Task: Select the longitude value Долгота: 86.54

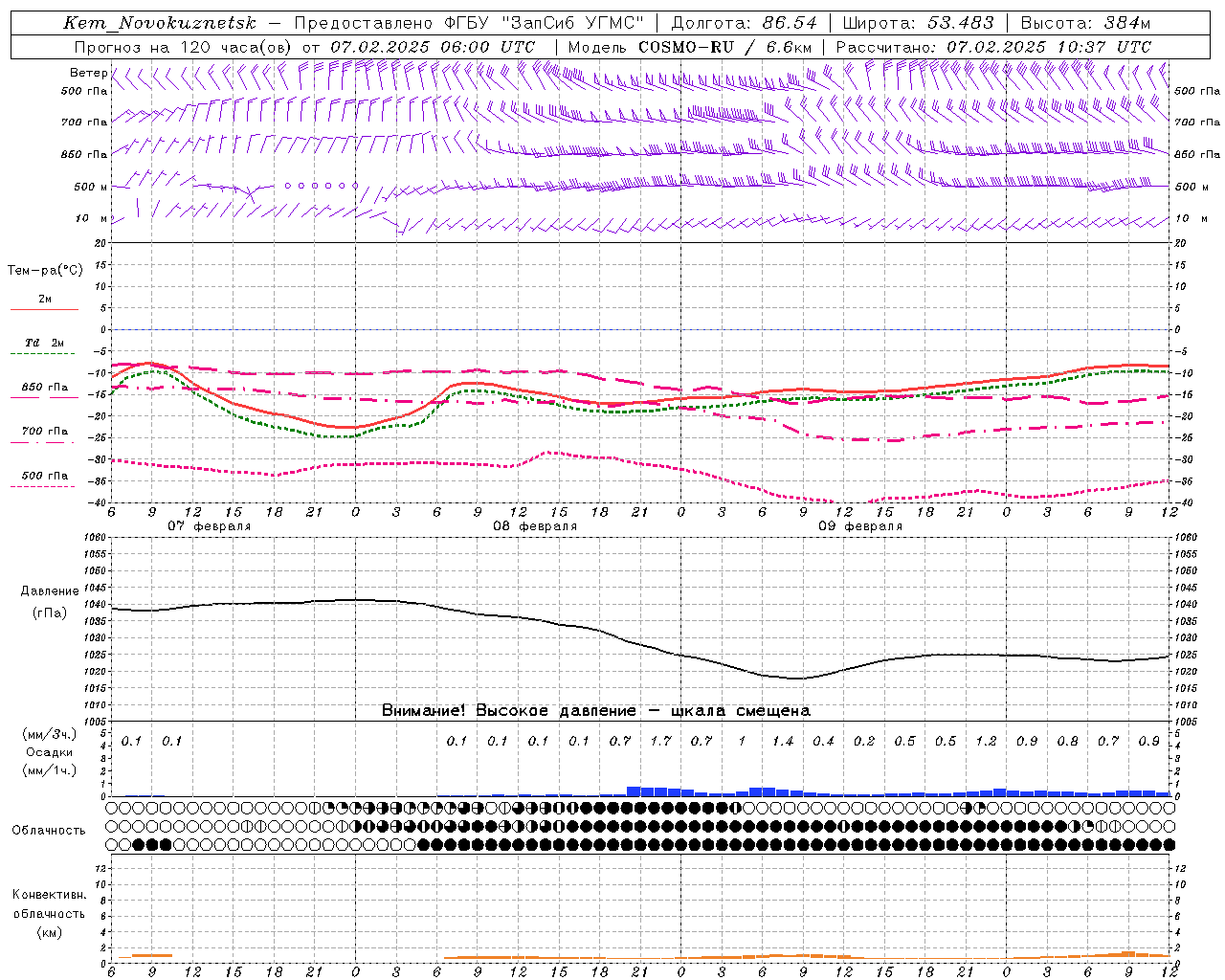Action: (745, 23)
